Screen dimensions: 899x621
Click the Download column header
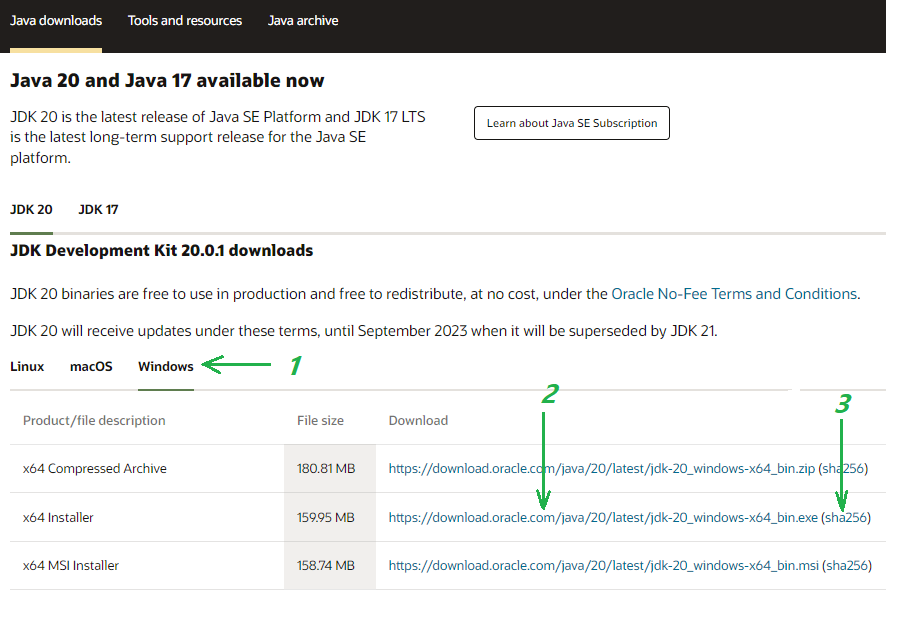point(418,420)
